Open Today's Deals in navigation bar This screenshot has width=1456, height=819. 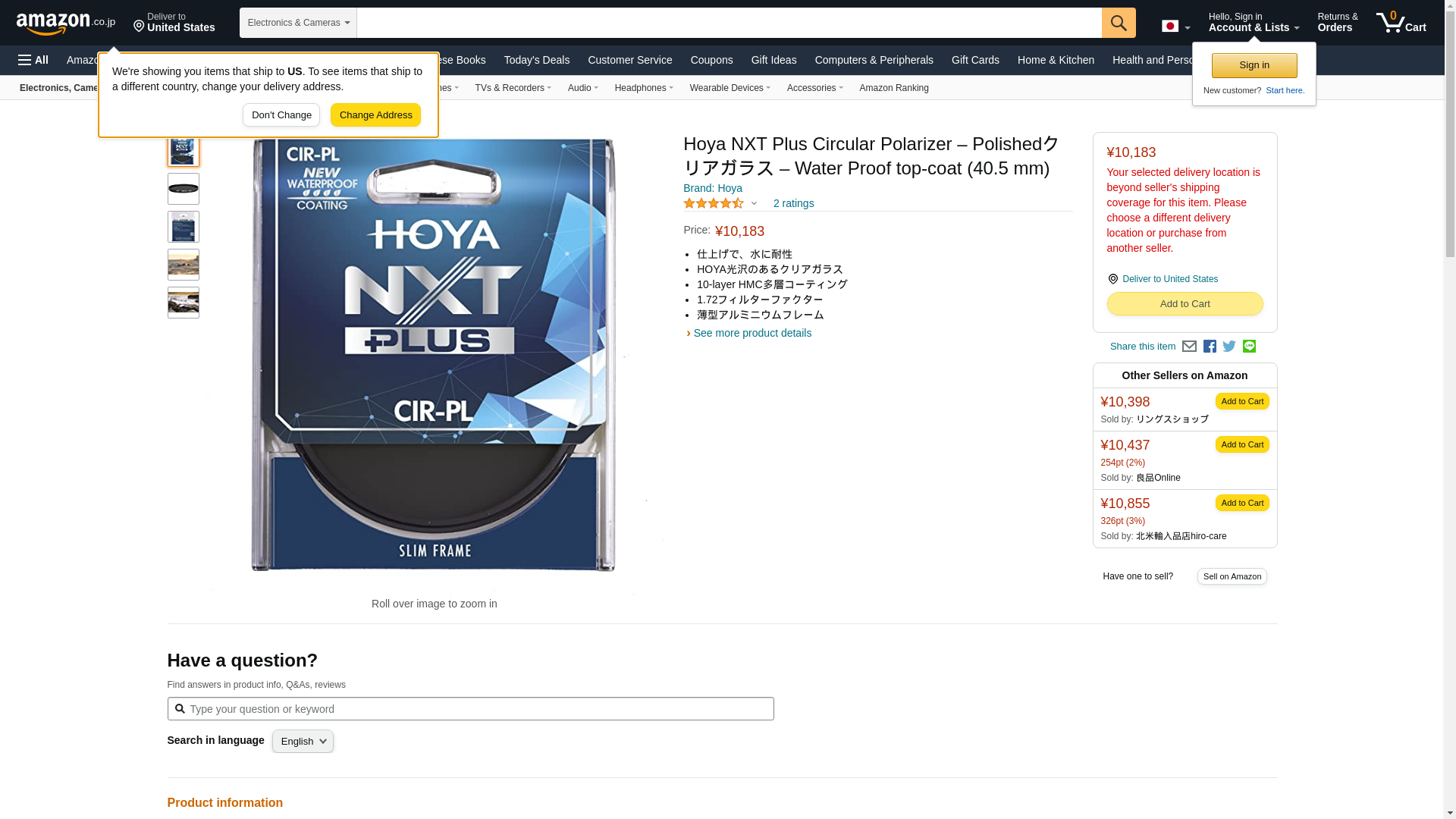[536, 60]
